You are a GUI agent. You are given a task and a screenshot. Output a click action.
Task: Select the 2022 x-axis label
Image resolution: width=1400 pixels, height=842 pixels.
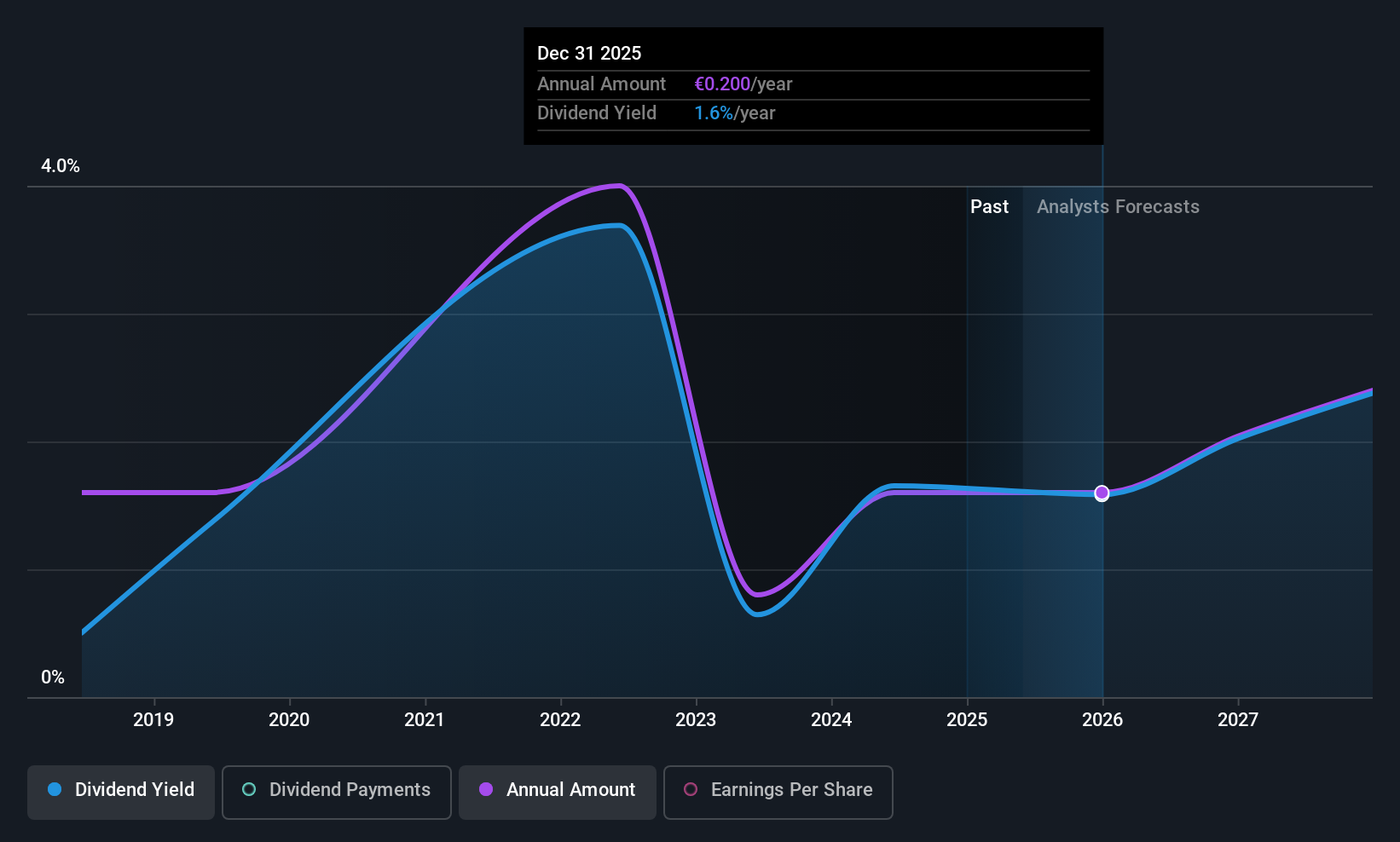560,720
